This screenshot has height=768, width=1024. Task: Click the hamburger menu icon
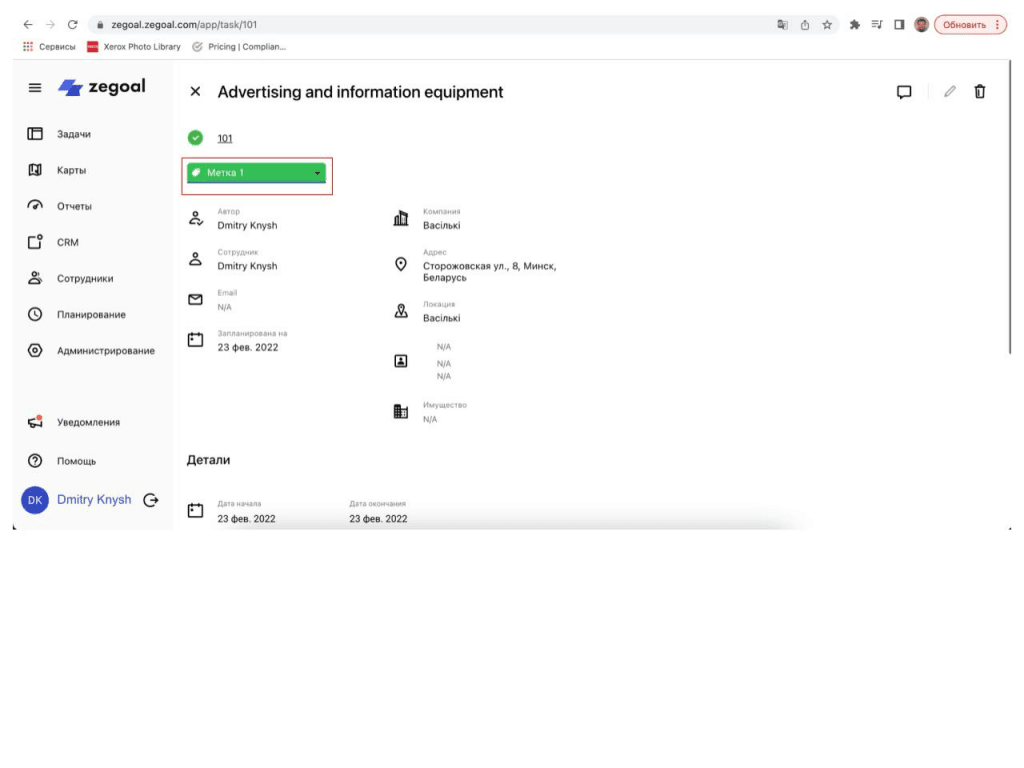click(35, 88)
